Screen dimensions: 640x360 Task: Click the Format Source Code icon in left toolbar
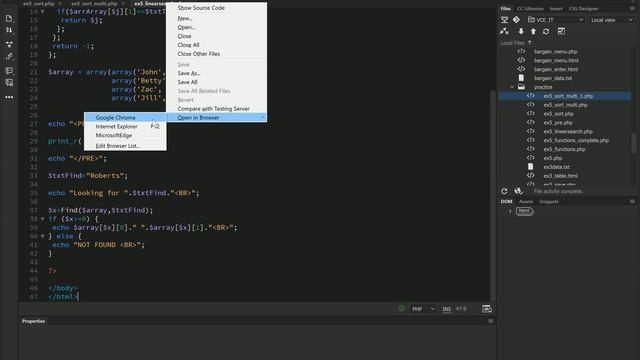click(9, 57)
